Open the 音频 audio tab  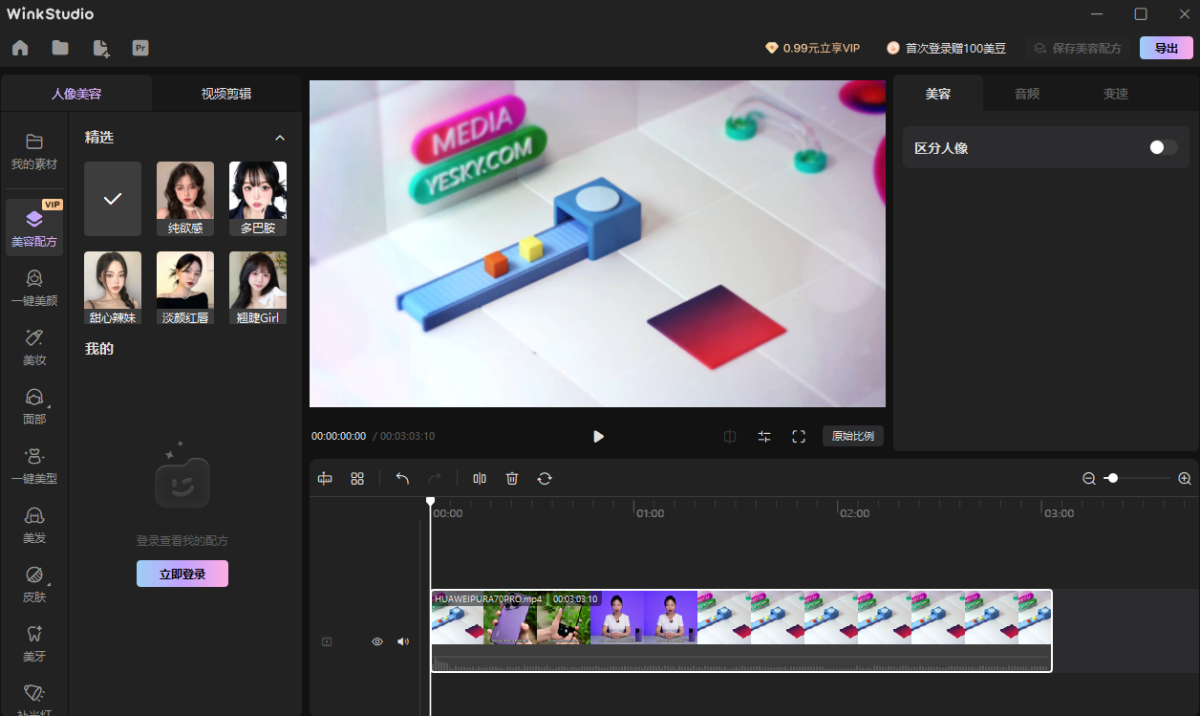pyautogui.click(x=1027, y=94)
